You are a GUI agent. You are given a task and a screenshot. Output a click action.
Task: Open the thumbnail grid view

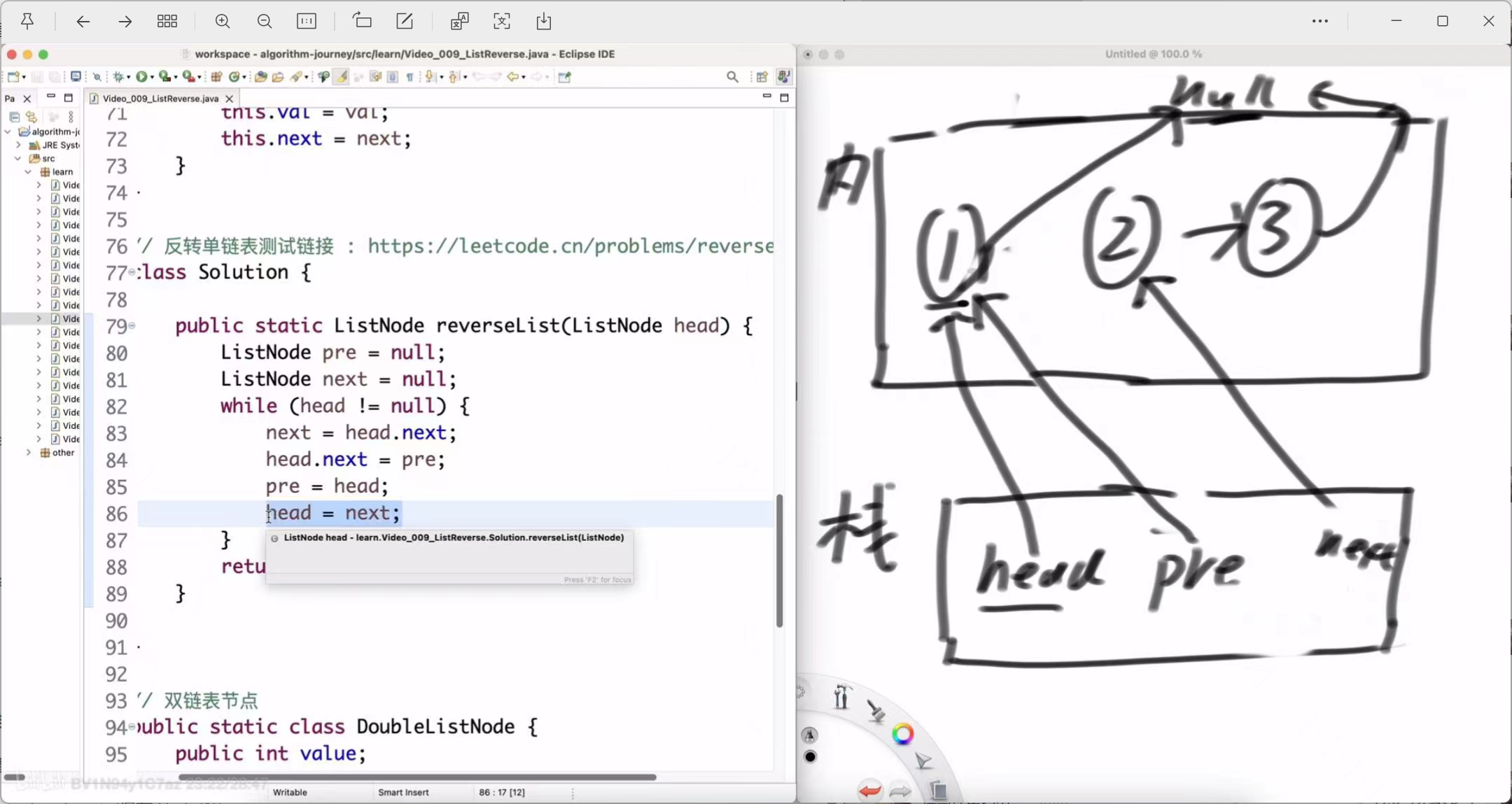tap(167, 21)
